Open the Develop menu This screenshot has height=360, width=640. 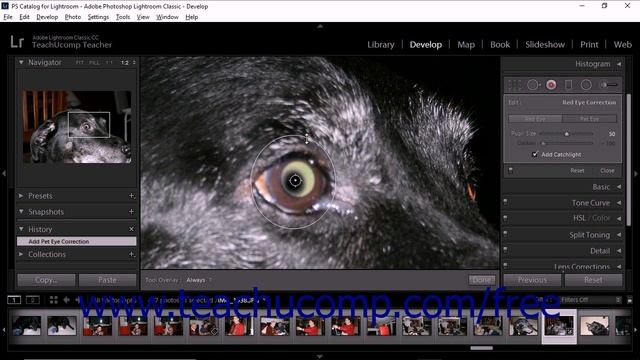click(47, 17)
